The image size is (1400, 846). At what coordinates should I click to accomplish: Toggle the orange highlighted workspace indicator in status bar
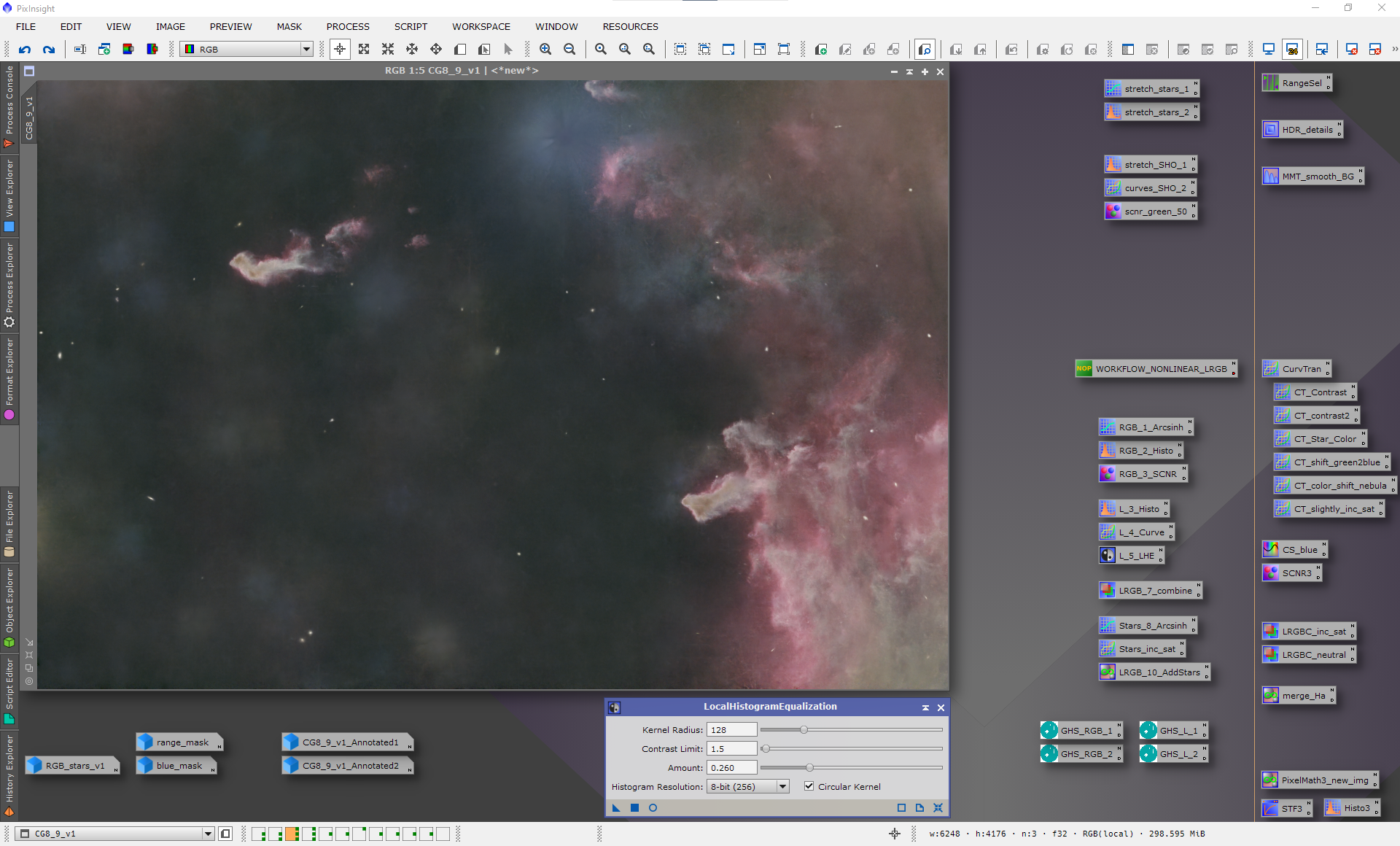click(292, 834)
